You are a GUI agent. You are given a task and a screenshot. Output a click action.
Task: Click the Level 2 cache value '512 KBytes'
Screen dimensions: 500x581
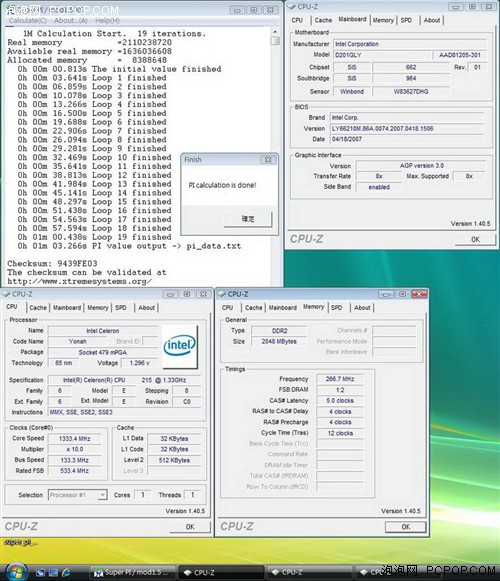pyautogui.click(x=174, y=460)
